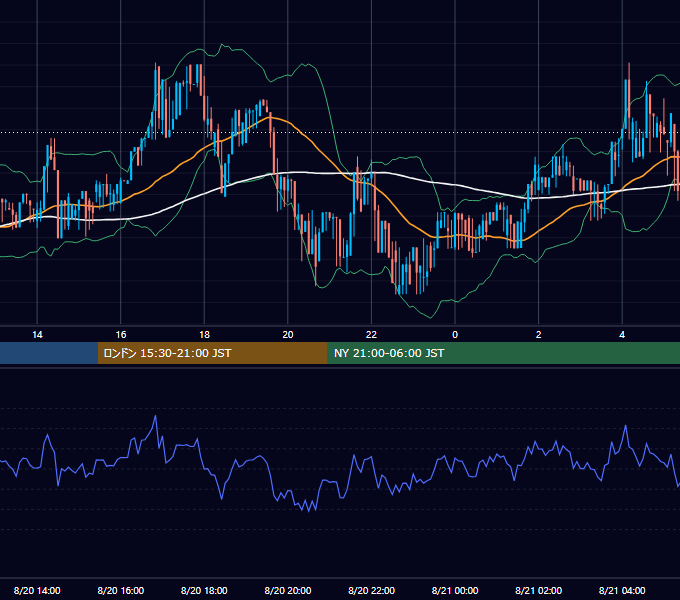
Task: Click the 8/20 16:00 oscillator axis label
Action: coord(121,590)
